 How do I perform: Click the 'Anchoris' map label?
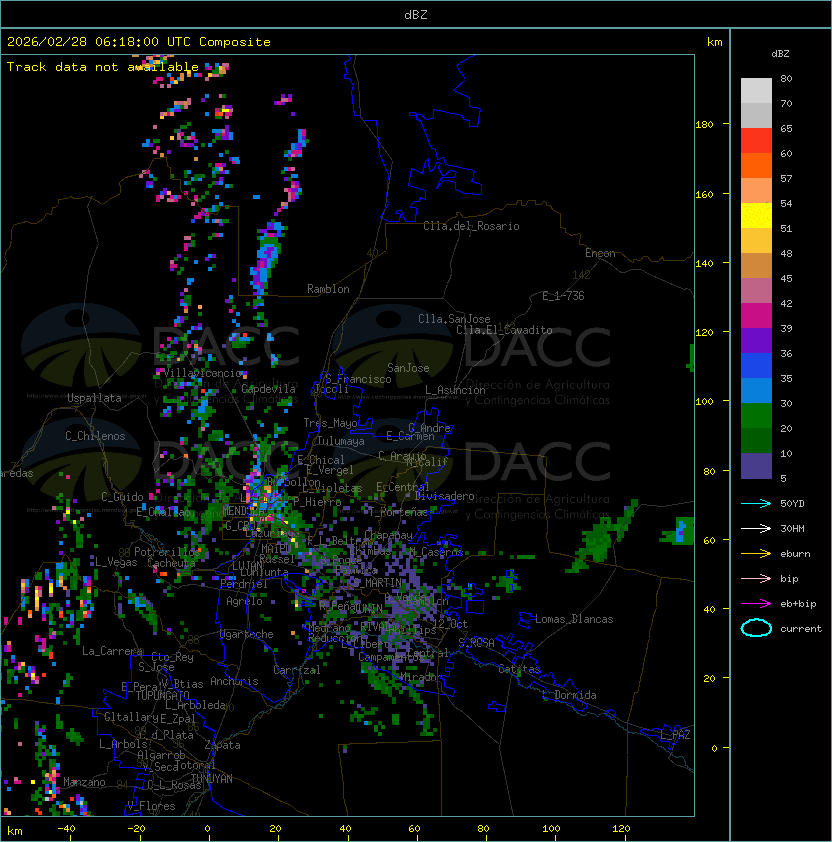pyautogui.click(x=234, y=681)
